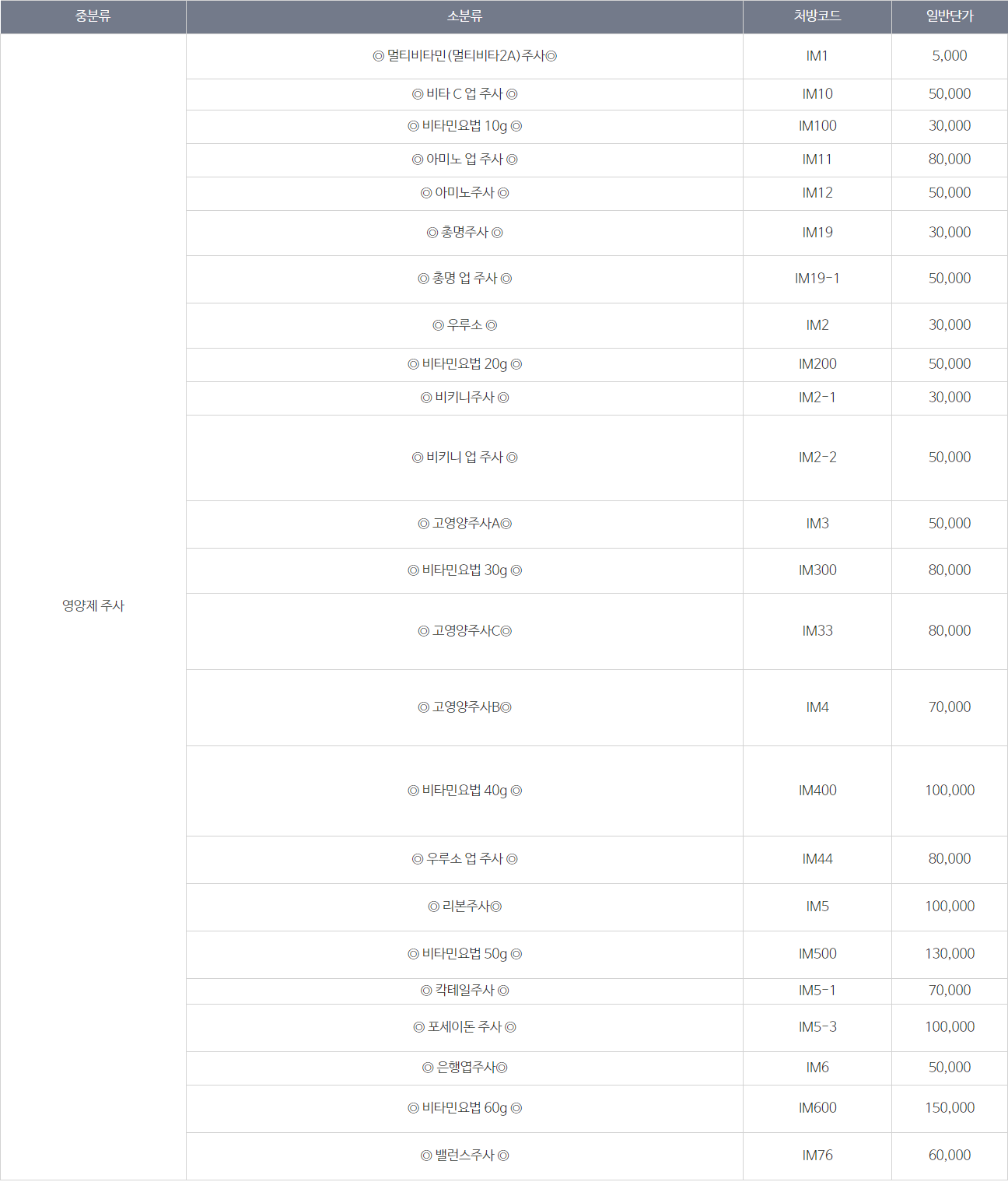Screen dimensions: 1008x1203
Task: Select the 멀티비타민(멀티비타2A)주사 row
Action: coord(597,56)
